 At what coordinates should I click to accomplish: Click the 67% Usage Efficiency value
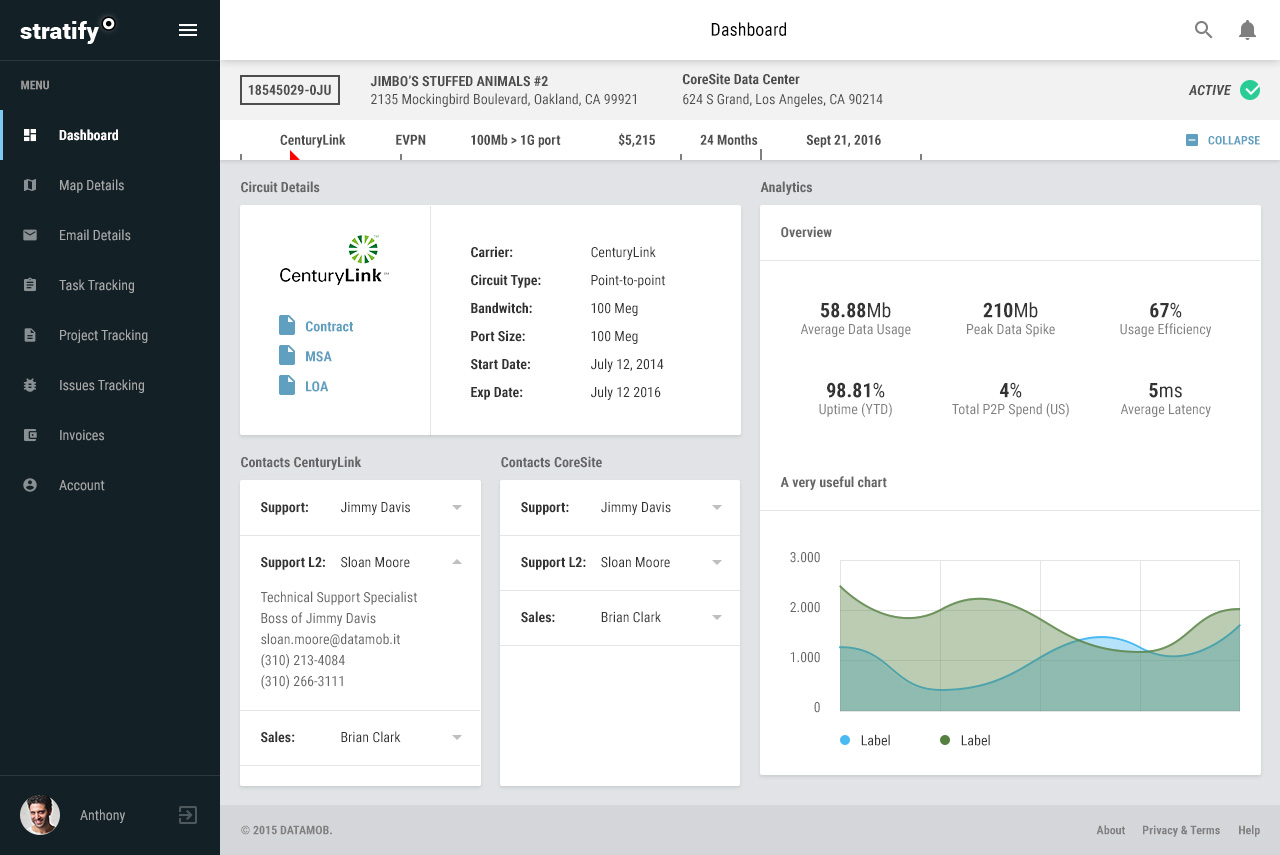point(1165,310)
